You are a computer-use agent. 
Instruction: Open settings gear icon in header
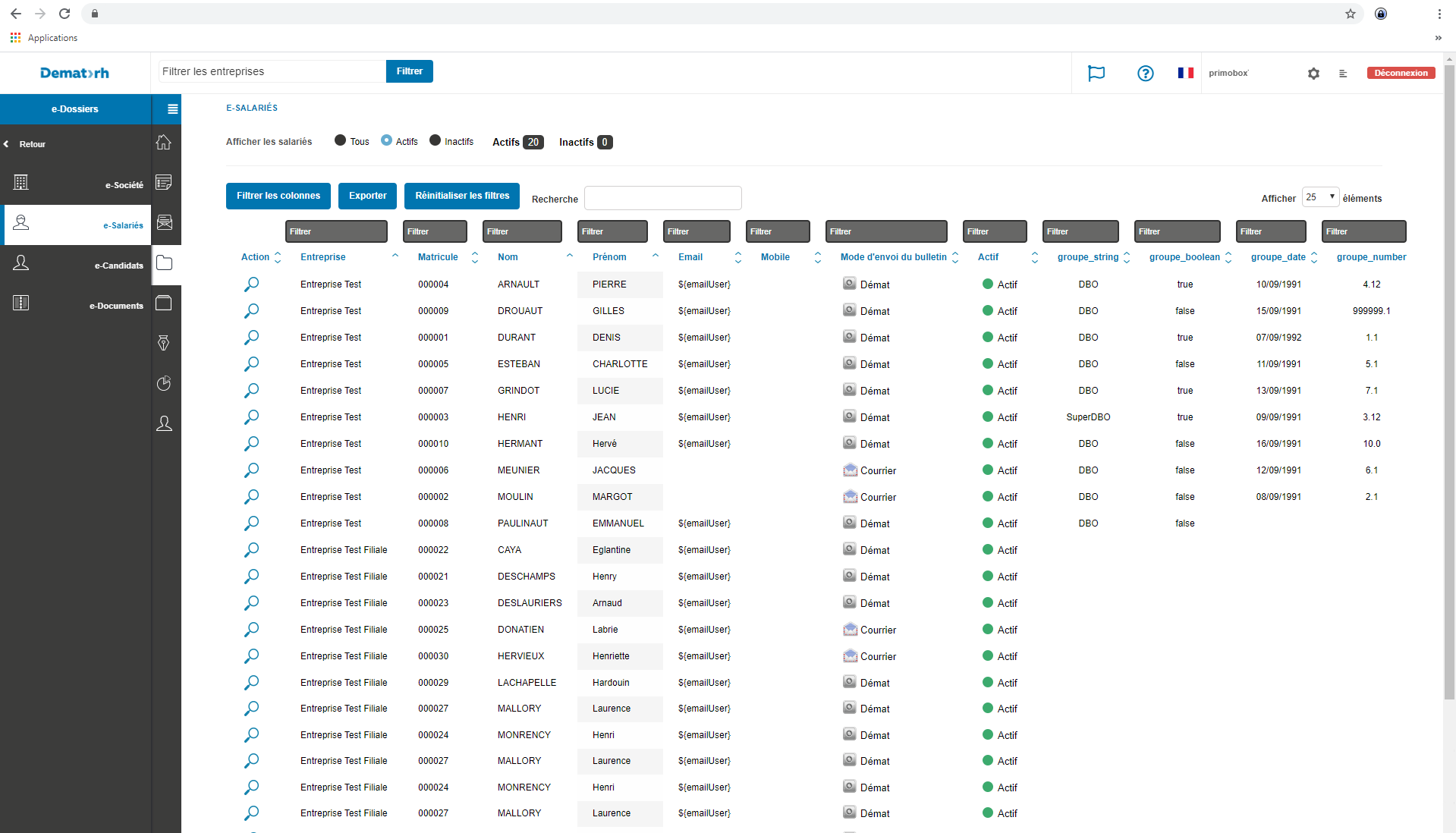click(1313, 74)
